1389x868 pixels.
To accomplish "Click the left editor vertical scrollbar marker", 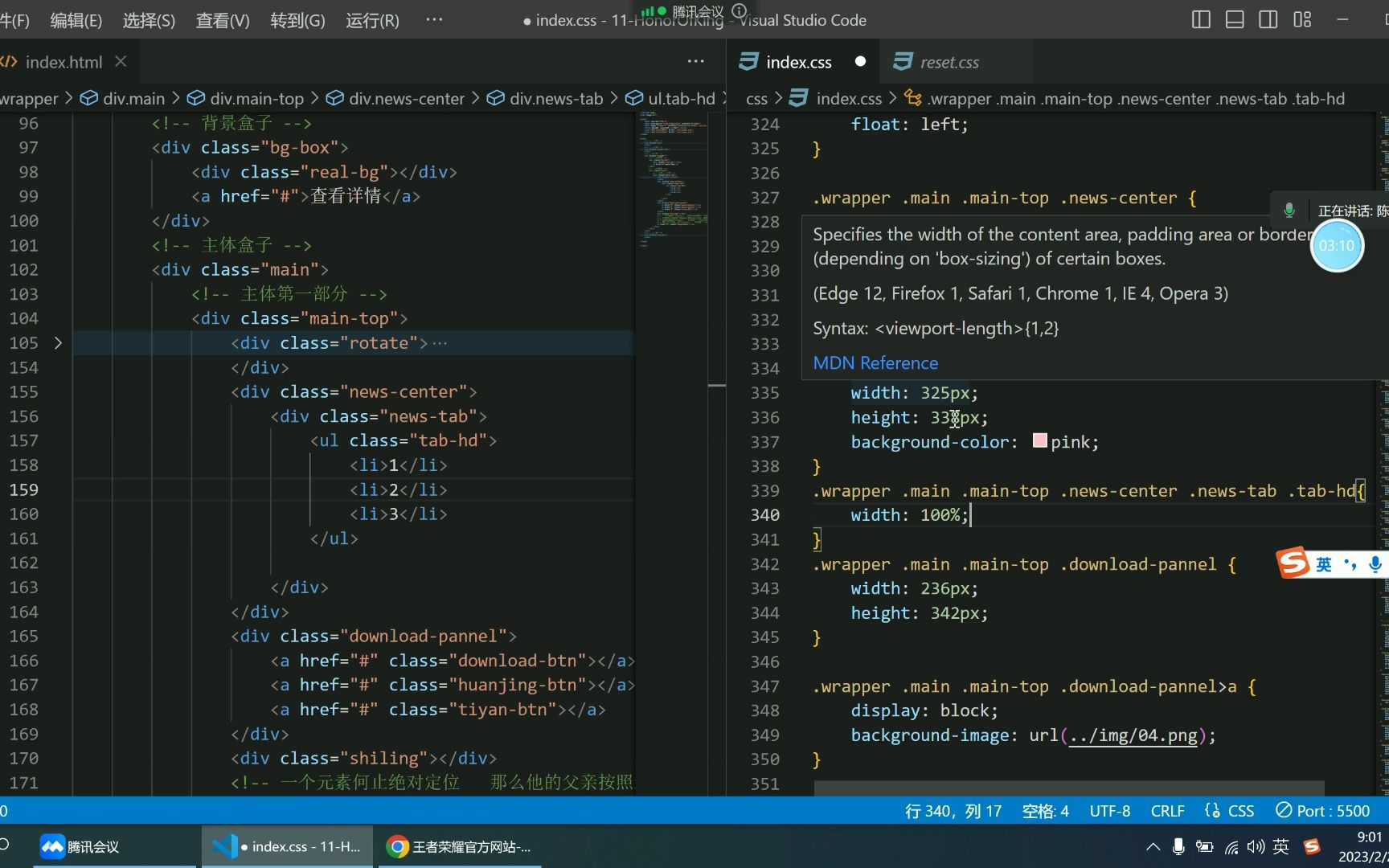I will (x=717, y=386).
